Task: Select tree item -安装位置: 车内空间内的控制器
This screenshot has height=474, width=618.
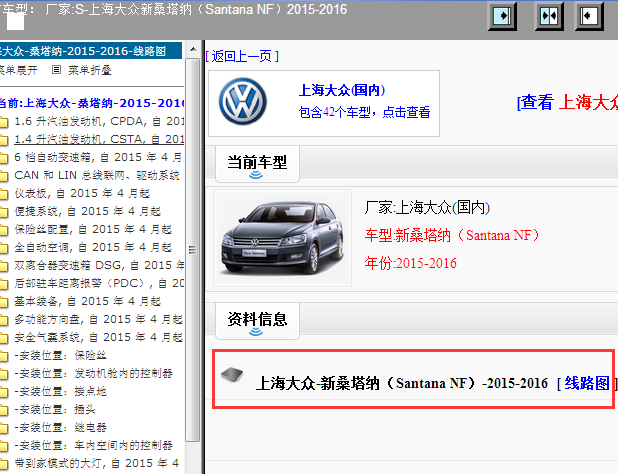Action: point(93,445)
